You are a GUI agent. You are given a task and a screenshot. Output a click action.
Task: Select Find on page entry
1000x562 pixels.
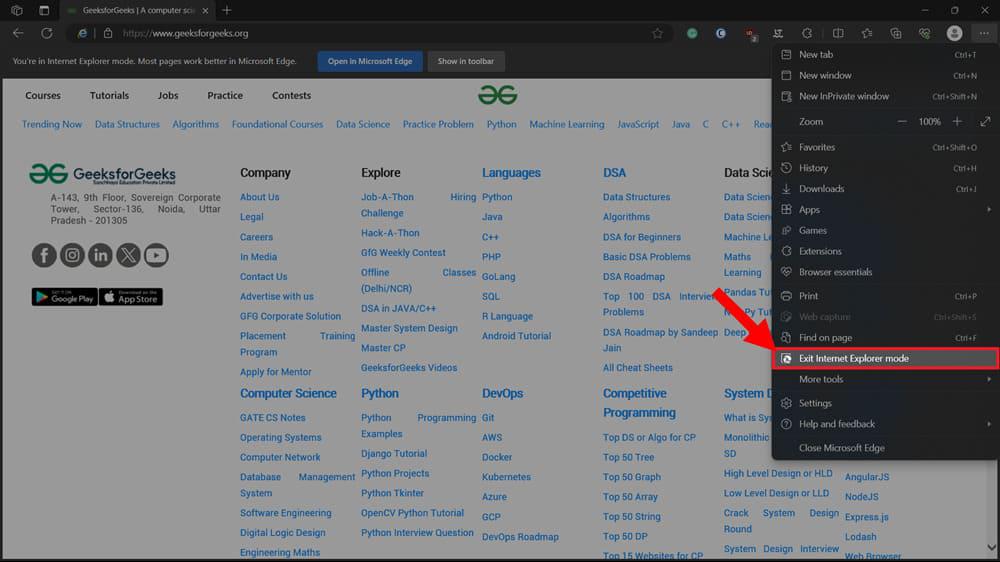[885, 337]
